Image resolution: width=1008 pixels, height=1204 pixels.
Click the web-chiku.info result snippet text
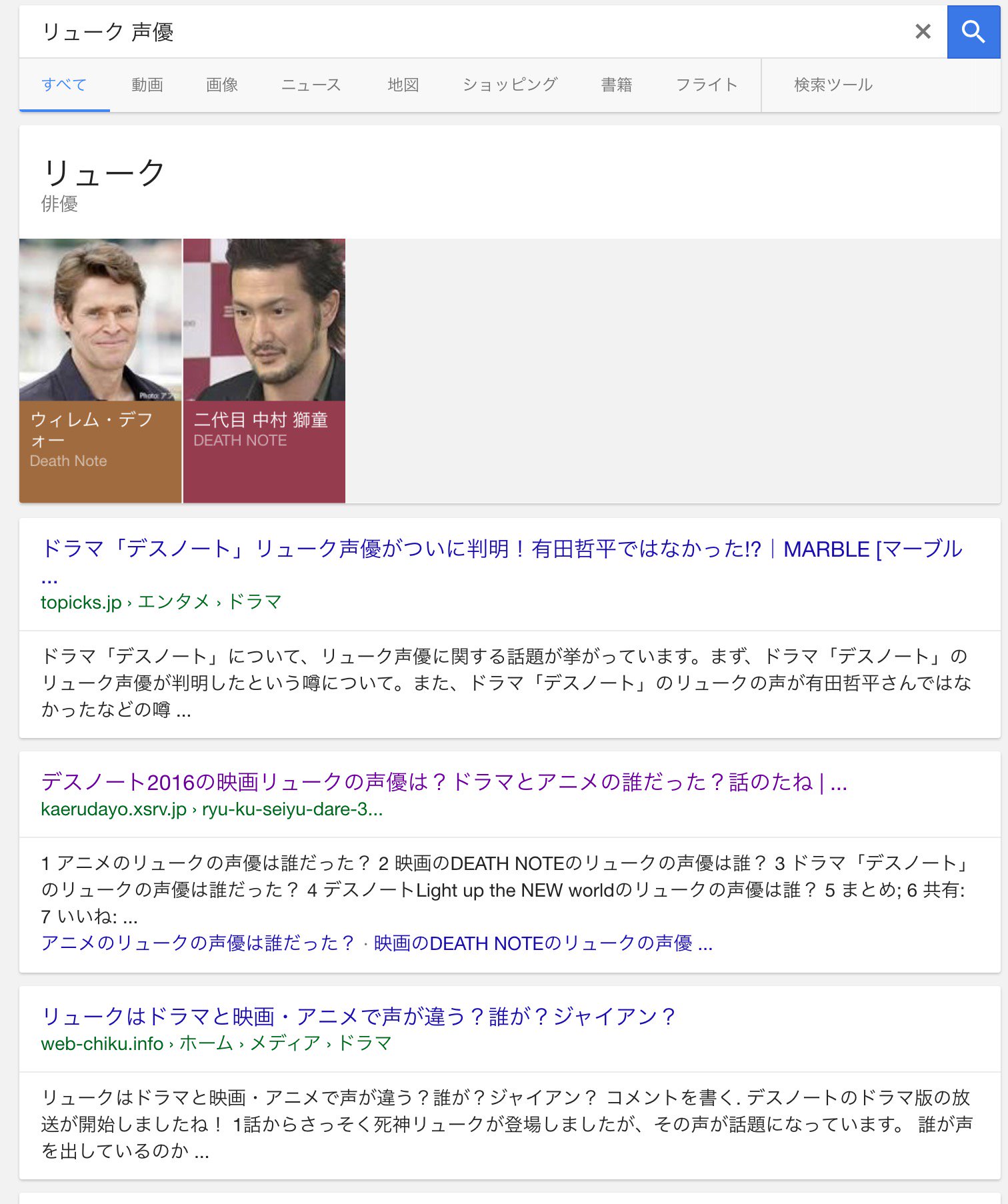[x=507, y=1124]
